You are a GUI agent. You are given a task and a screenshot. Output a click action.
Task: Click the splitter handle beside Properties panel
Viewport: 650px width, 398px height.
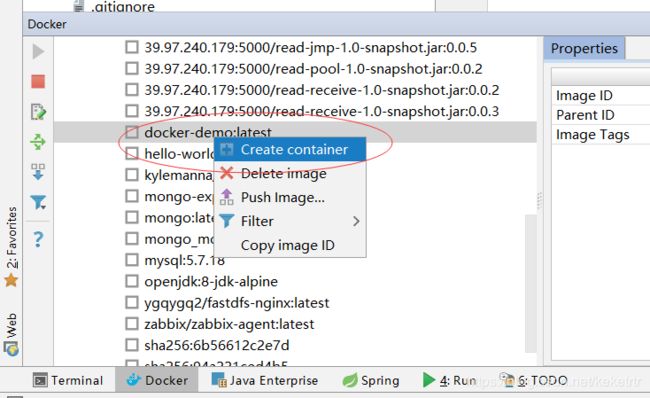[x=540, y=201]
